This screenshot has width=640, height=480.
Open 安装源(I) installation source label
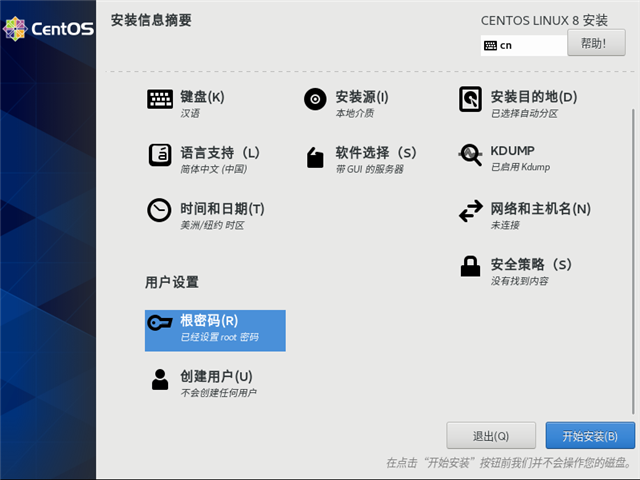point(362,97)
